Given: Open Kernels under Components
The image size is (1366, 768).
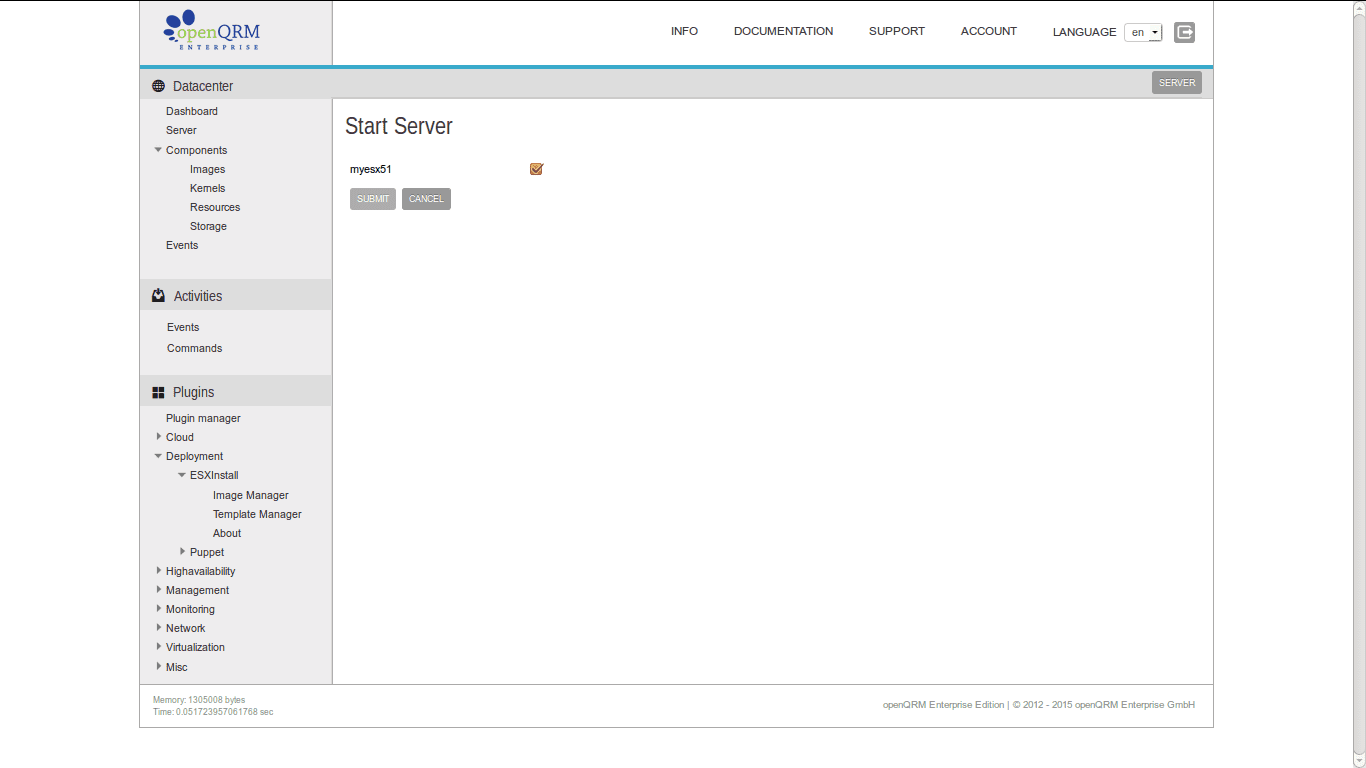Looking at the screenshot, I should click(x=207, y=188).
